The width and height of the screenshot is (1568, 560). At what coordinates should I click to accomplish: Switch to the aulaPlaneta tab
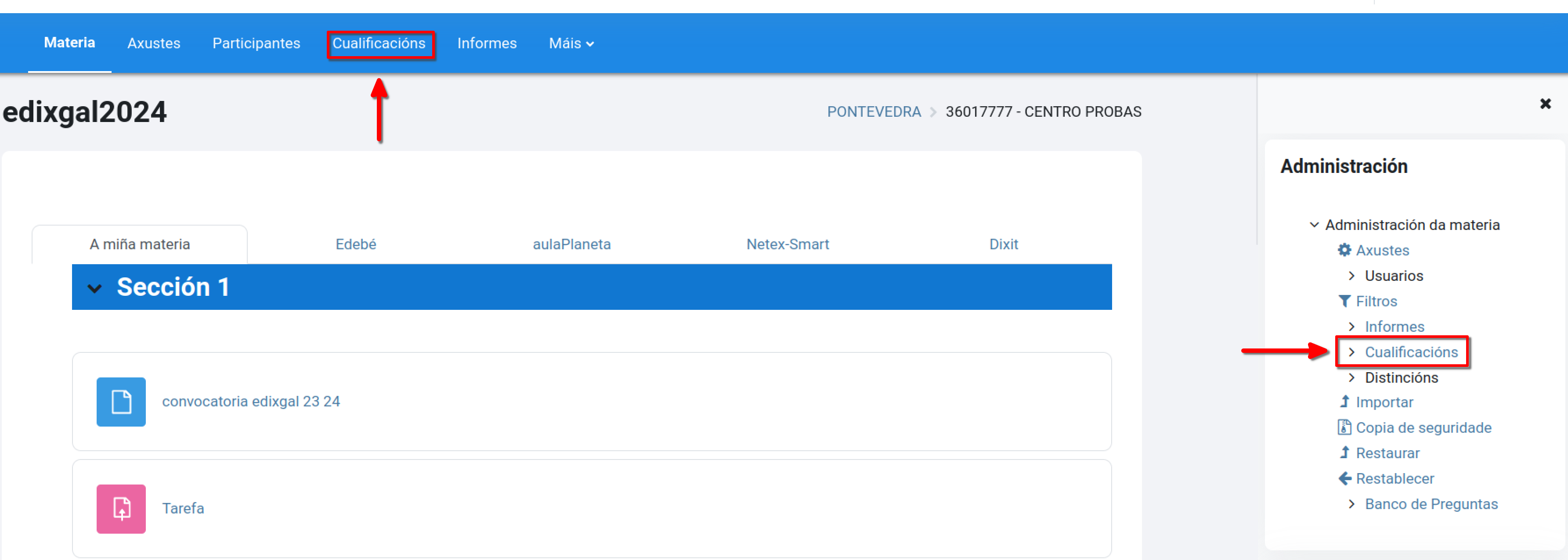point(571,244)
